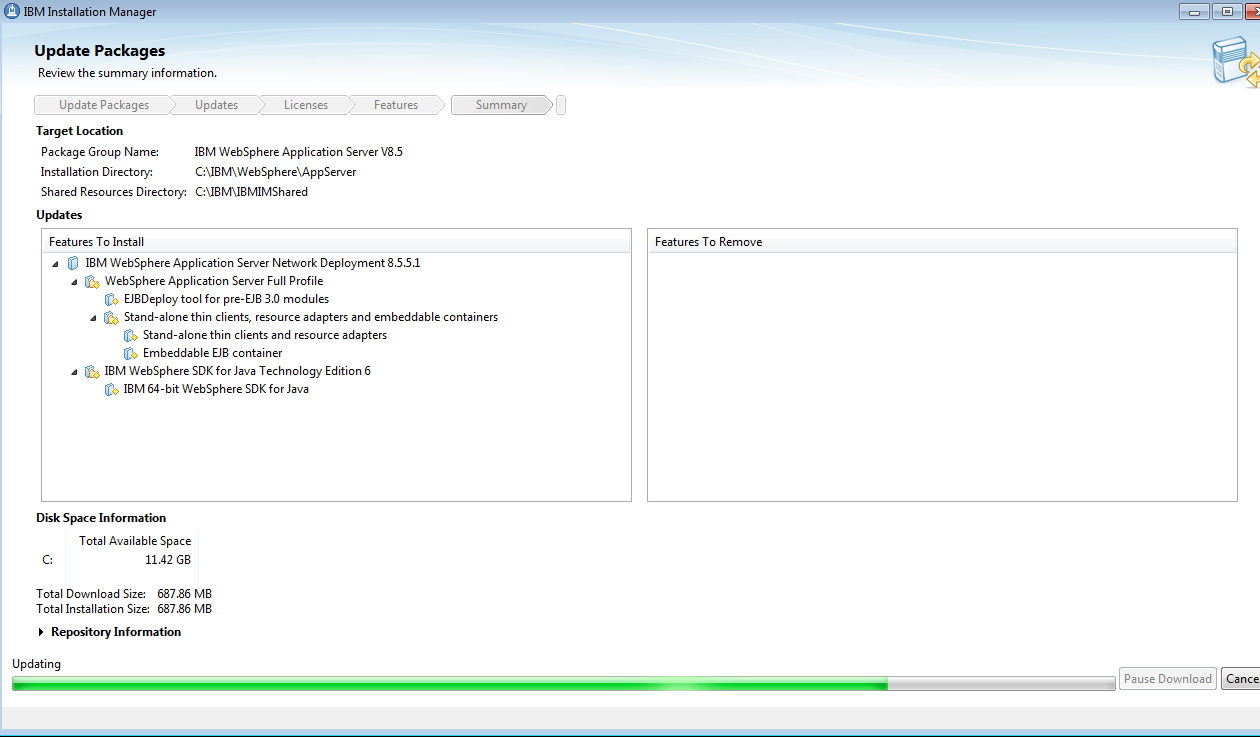Viewport: 1260px width, 737px height.
Task: Select IBM 64-bit WebSphere SDK for Java row
Action: [216, 389]
